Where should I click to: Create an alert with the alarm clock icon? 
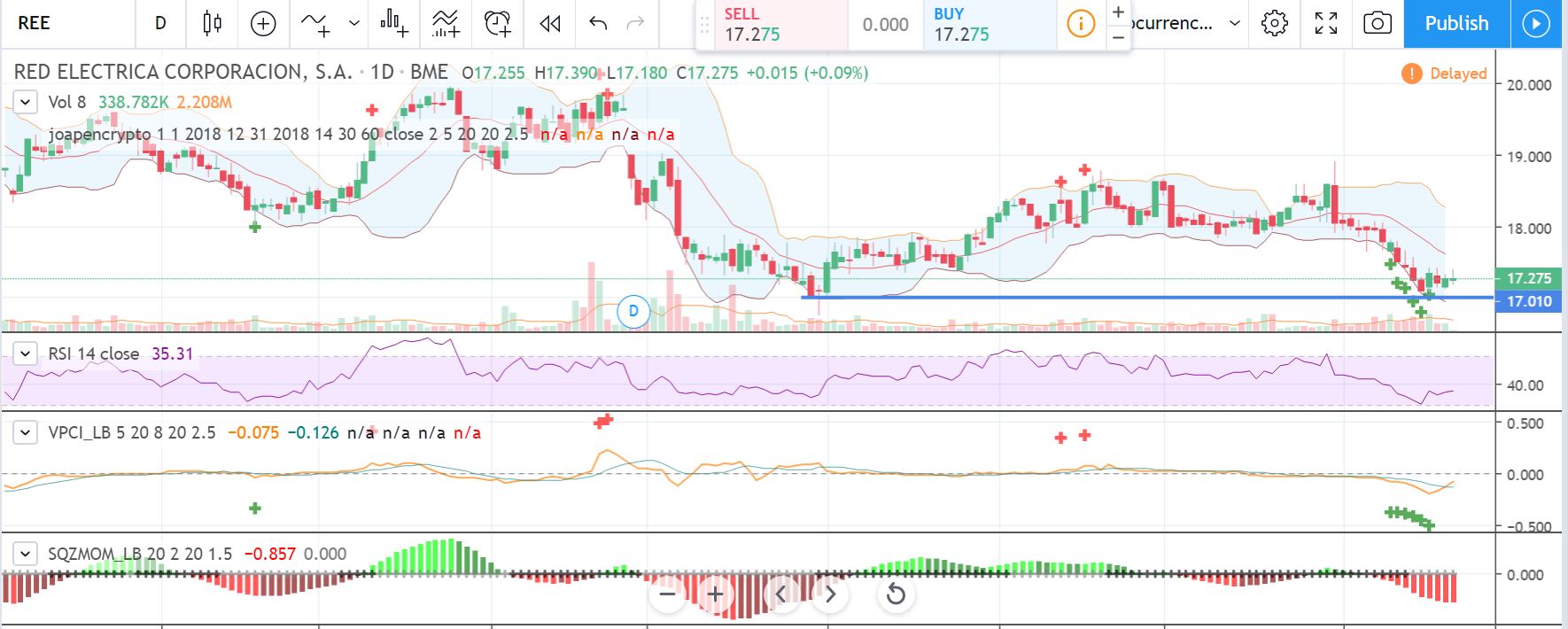(x=498, y=24)
